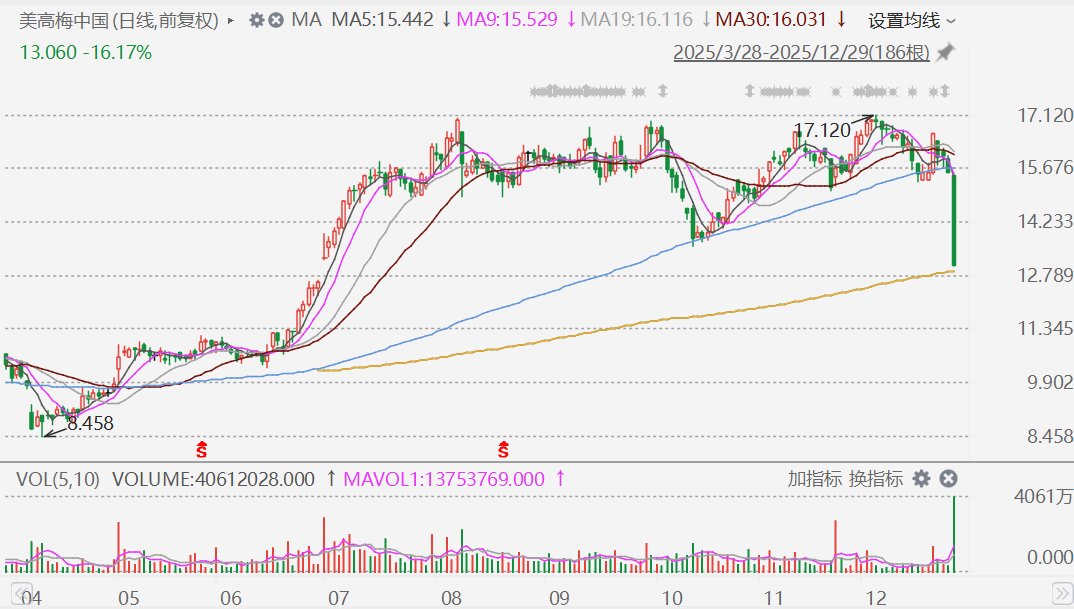This screenshot has height=609, width=1074.
Task: Click the 加指标 button
Action: tap(814, 479)
